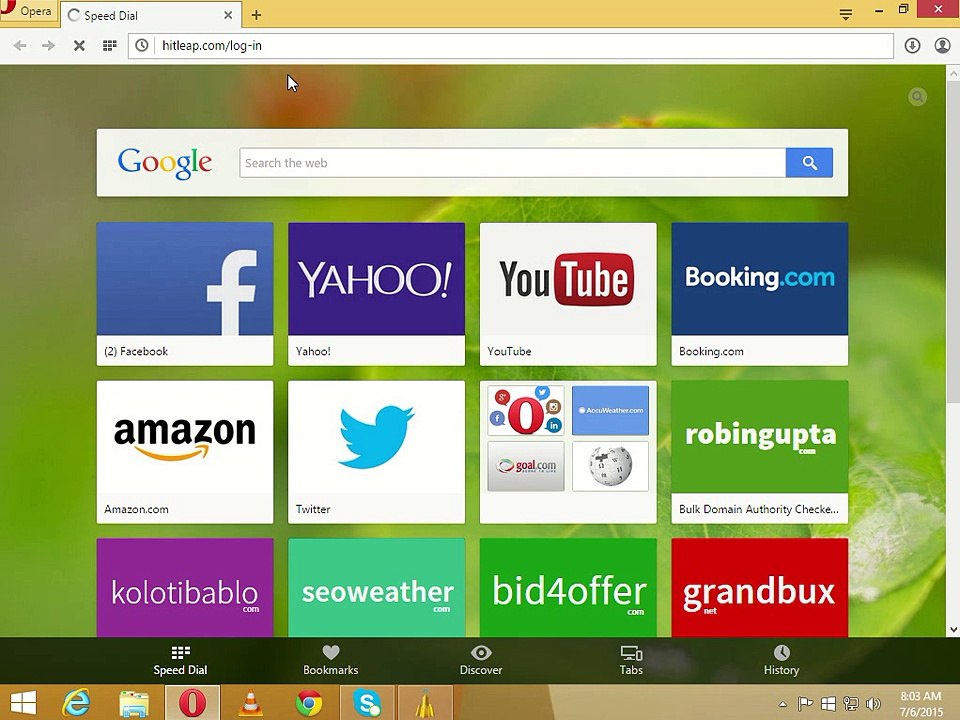Click the Google logo

[165, 163]
